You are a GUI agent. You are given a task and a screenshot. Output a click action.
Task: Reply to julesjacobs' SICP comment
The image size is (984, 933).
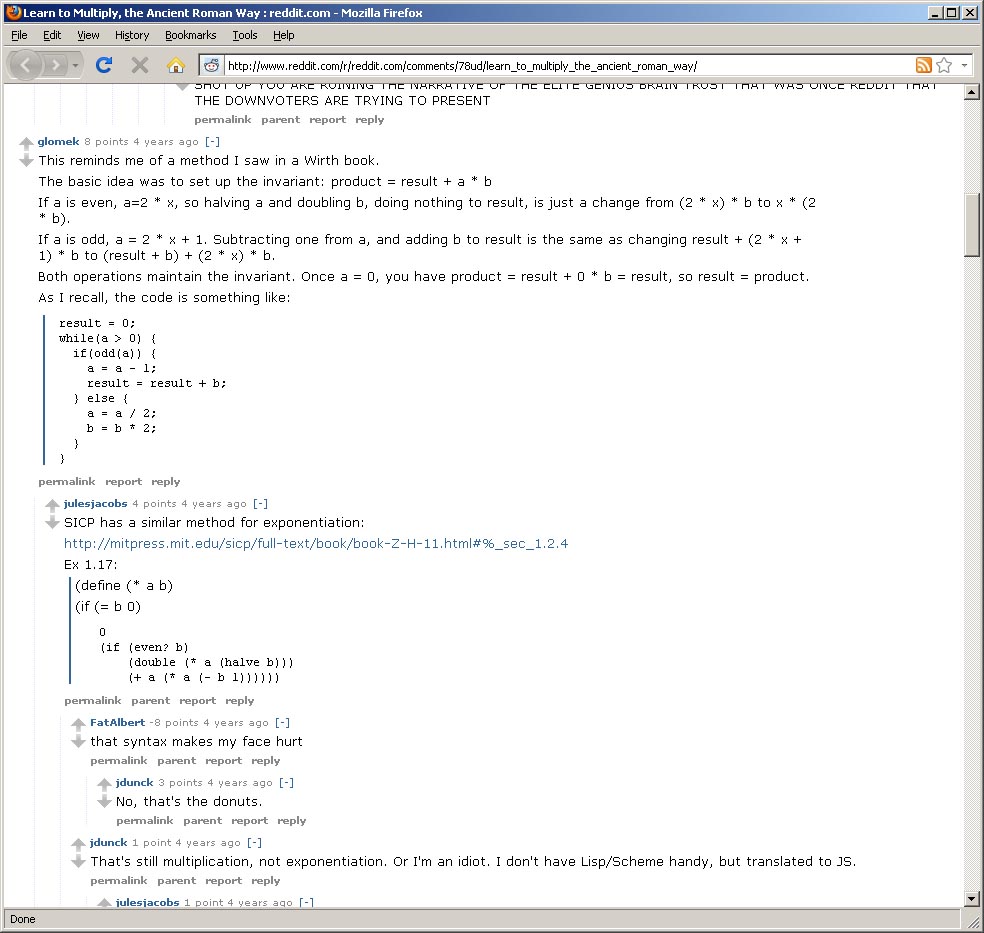click(x=240, y=701)
